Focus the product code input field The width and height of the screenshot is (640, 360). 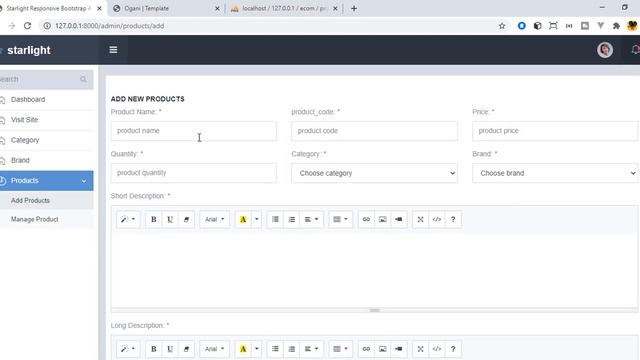[374, 131]
